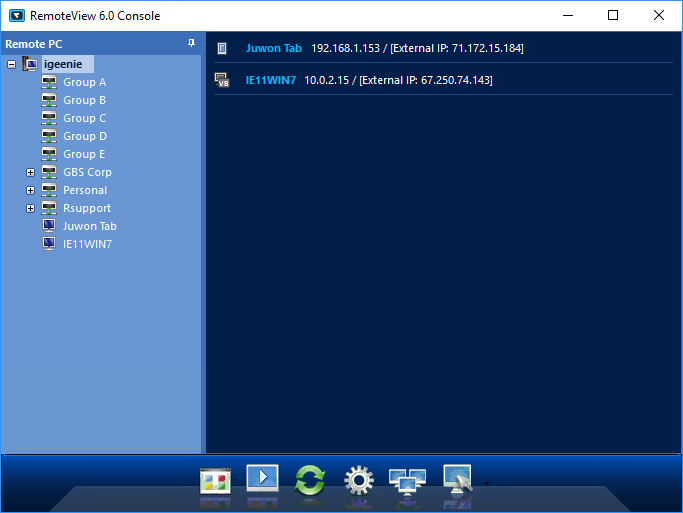This screenshot has width=683, height=513.
Task: Click the Group C network icon
Action: coord(49,118)
